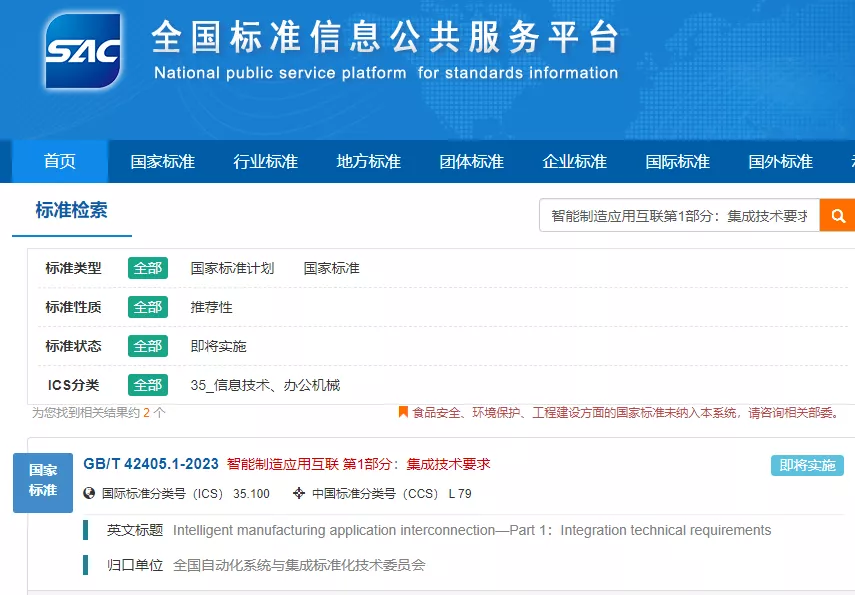Click the SAC logo icon
This screenshot has width=855, height=595.
click(83, 51)
